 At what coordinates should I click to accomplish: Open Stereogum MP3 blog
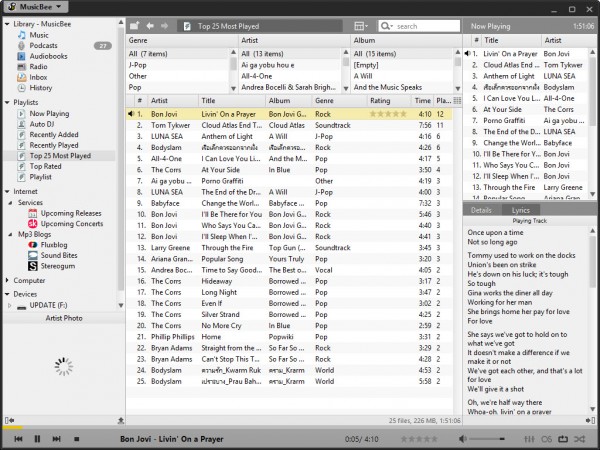[x=58, y=265]
